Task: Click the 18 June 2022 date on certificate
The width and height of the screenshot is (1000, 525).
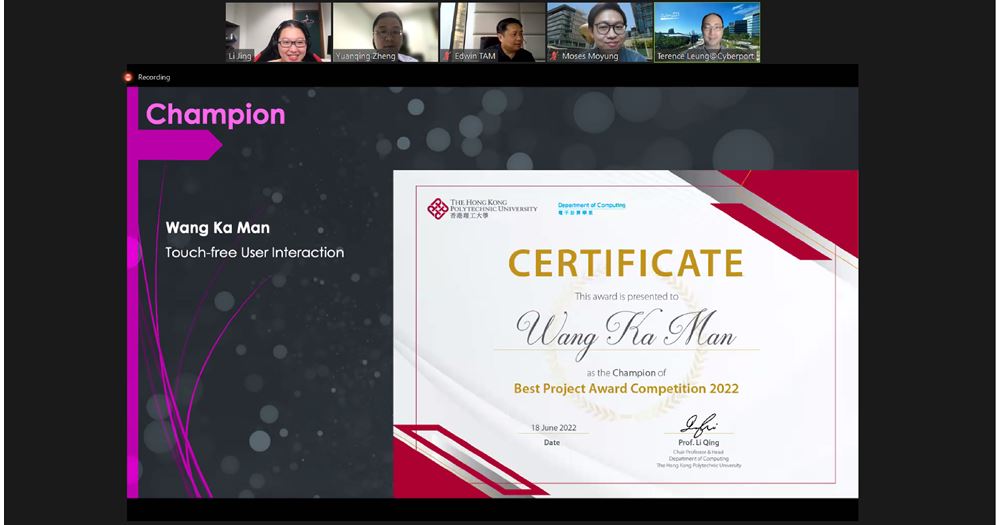Action: tap(552, 427)
